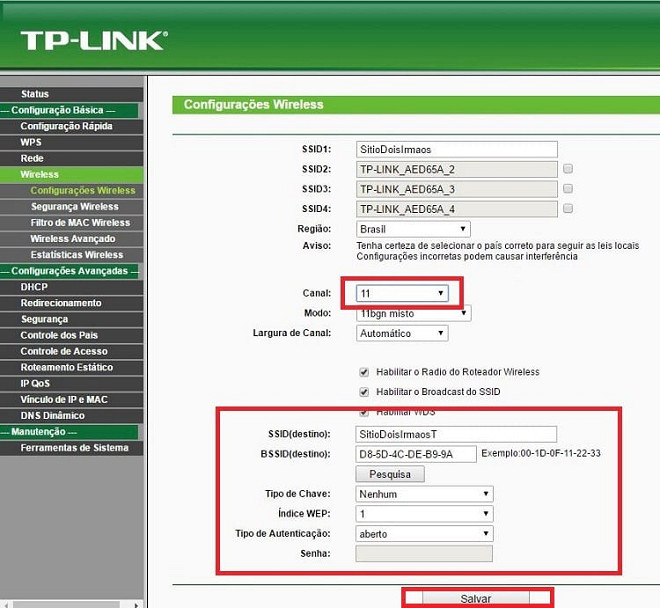This screenshot has width=660, height=608.
Task: Open the Status menu item
Action: [x=35, y=94]
